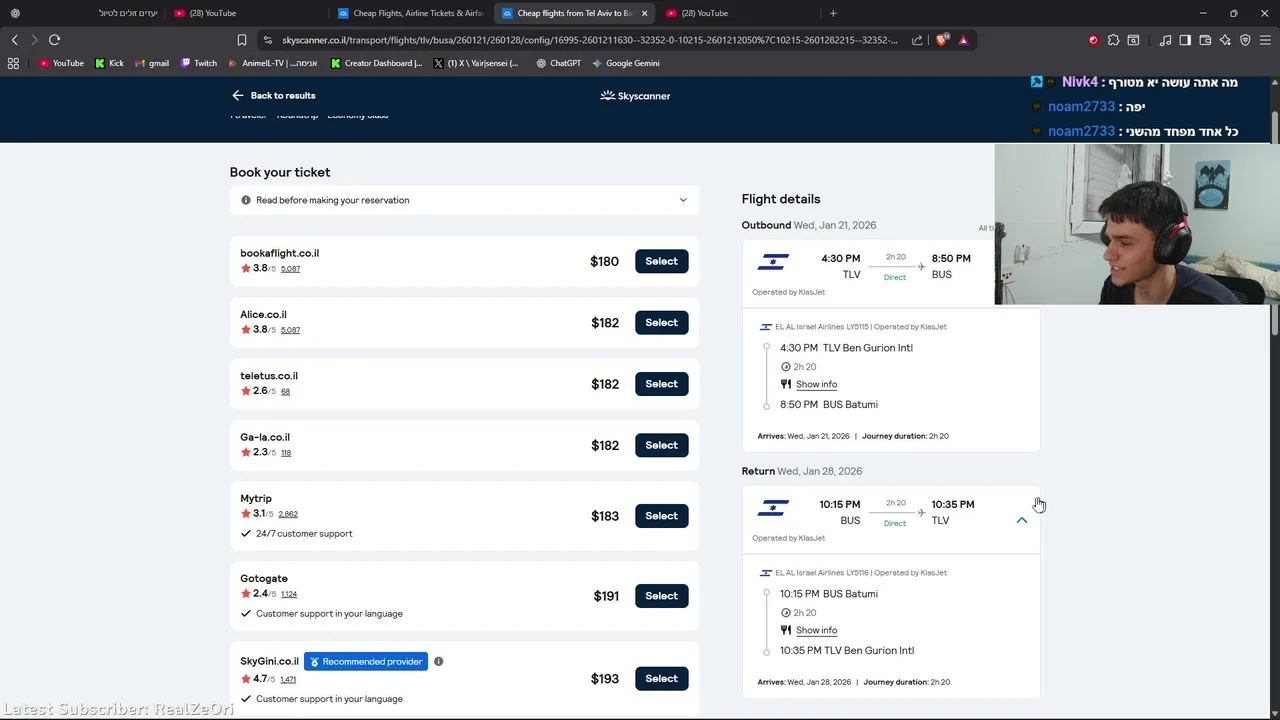Select the bookaflight.co.il $180 offer
Viewport: 1280px width, 720px height.
661,261
